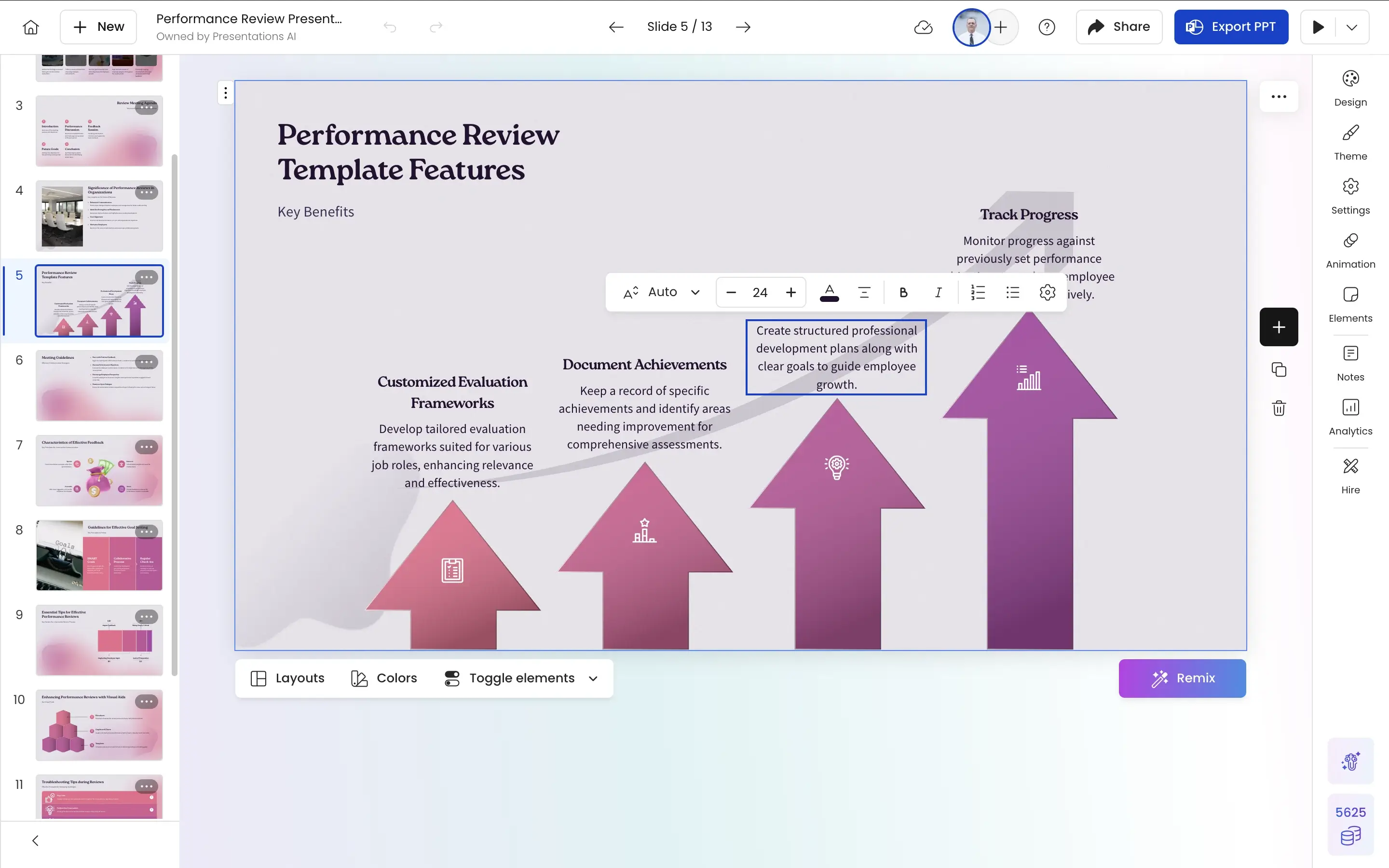
Task: Open the Settings panel
Action: (x=1350, y=196)
